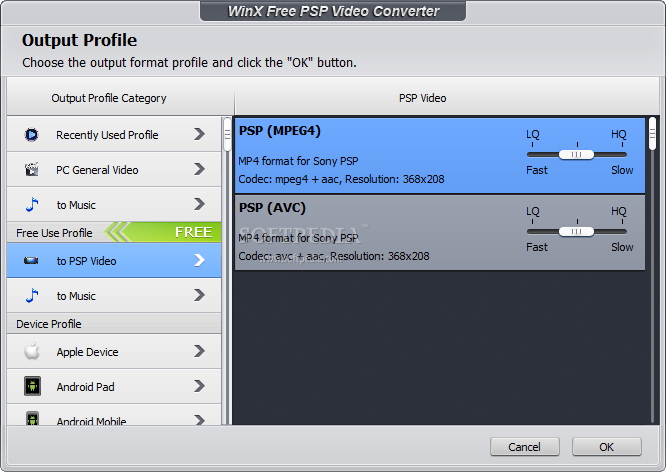This screenshot has height=472, width=666.
Task: Click 'Codec: avc + aac, Resolution: 368x208' text
Action: pyautogui.click(x=334, y=256)
